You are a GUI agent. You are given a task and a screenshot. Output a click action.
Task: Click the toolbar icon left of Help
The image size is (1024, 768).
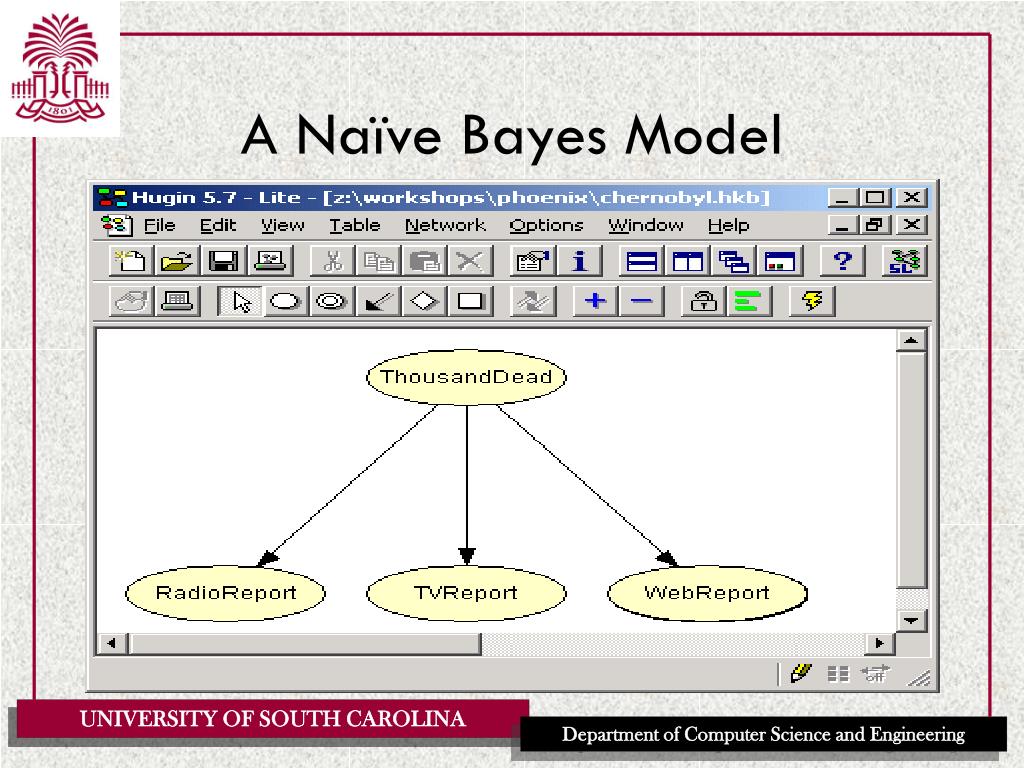click(x=780, y=261)
